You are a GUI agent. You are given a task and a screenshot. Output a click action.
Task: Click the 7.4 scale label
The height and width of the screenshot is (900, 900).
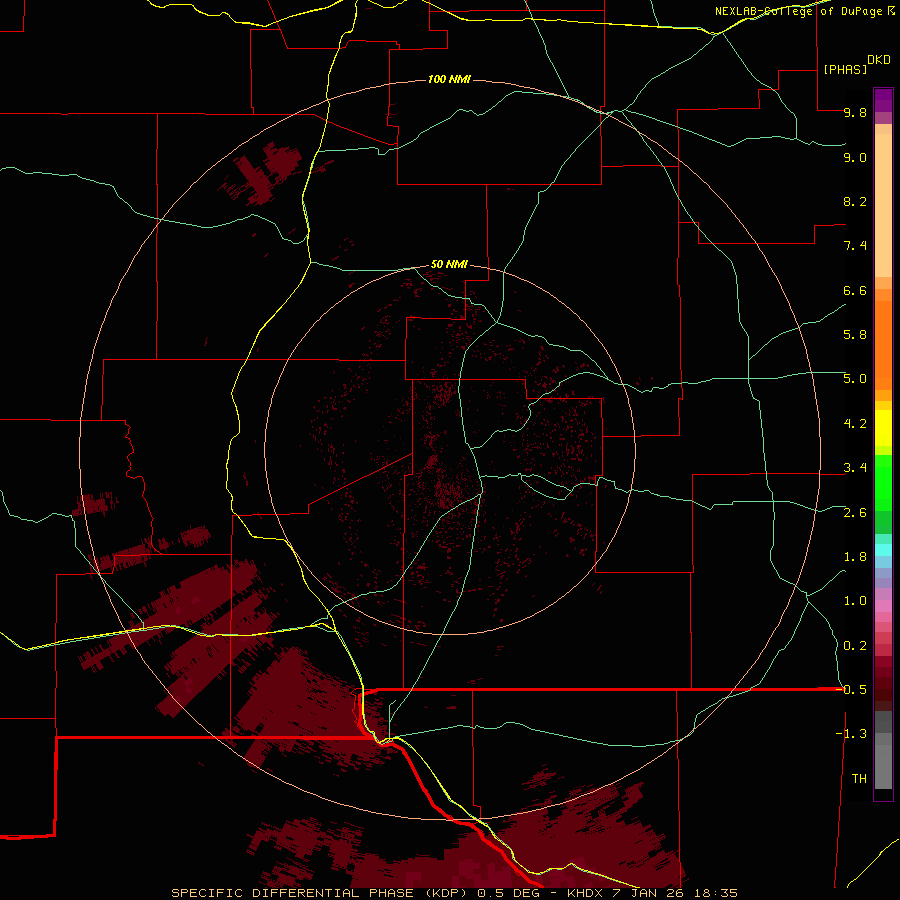(x=855, y=246)
